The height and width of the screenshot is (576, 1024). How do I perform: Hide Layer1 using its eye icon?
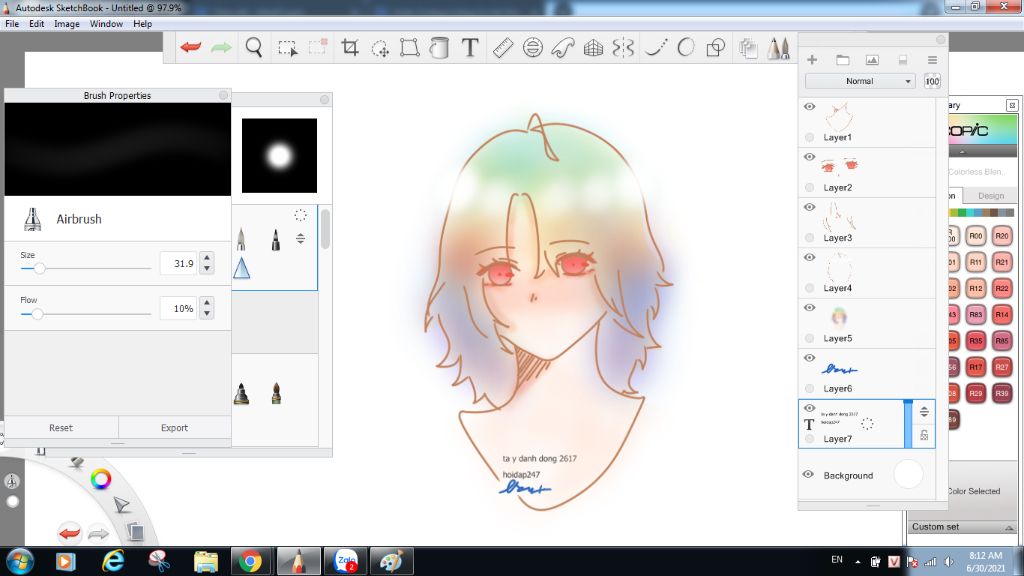809,106
